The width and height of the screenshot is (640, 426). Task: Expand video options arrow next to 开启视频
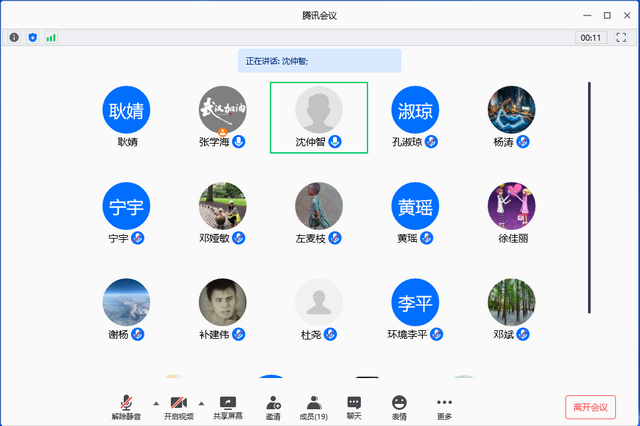[202, 402]
